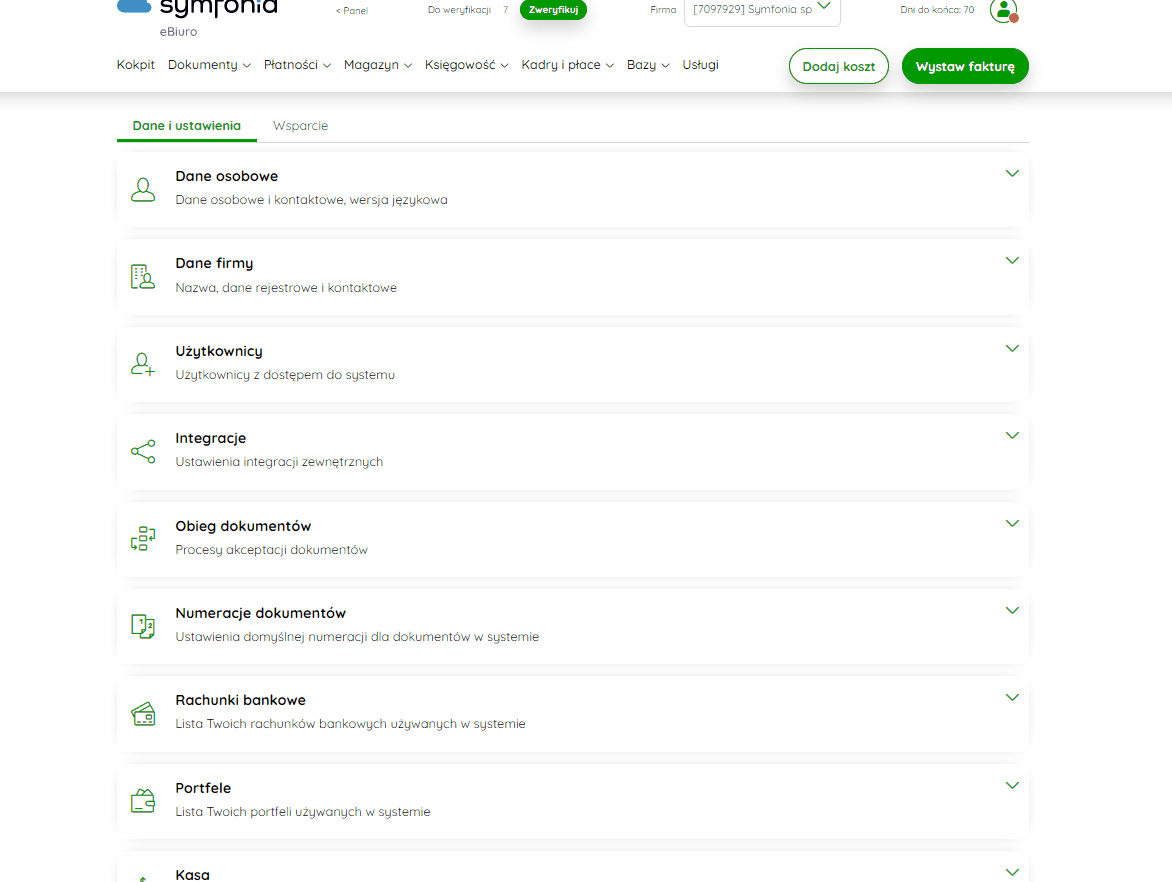This screenshot has height=882, width=1172.
Task: Click the Wystaw fakturę button
Action: (x=965, y=67)
